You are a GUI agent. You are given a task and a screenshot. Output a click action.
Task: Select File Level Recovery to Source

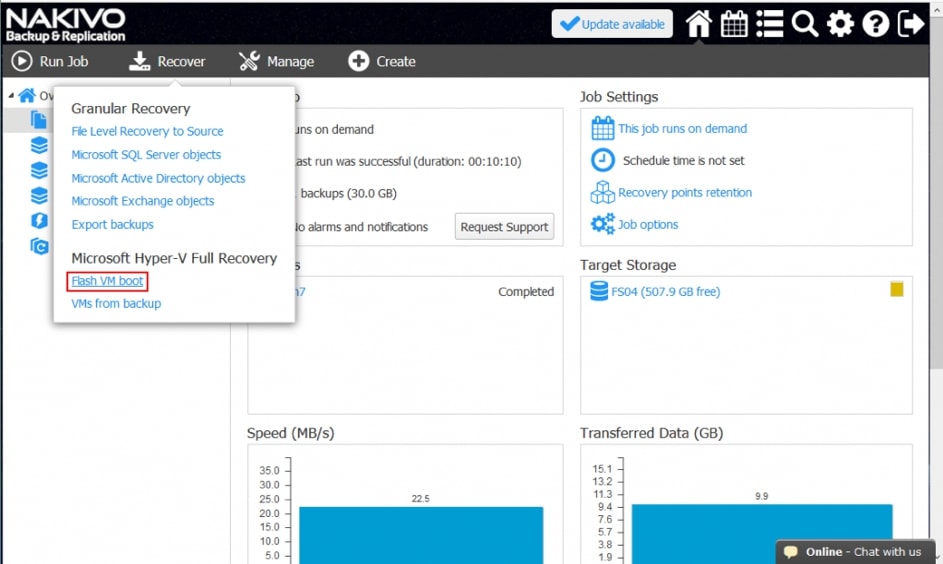click(147, 131)
